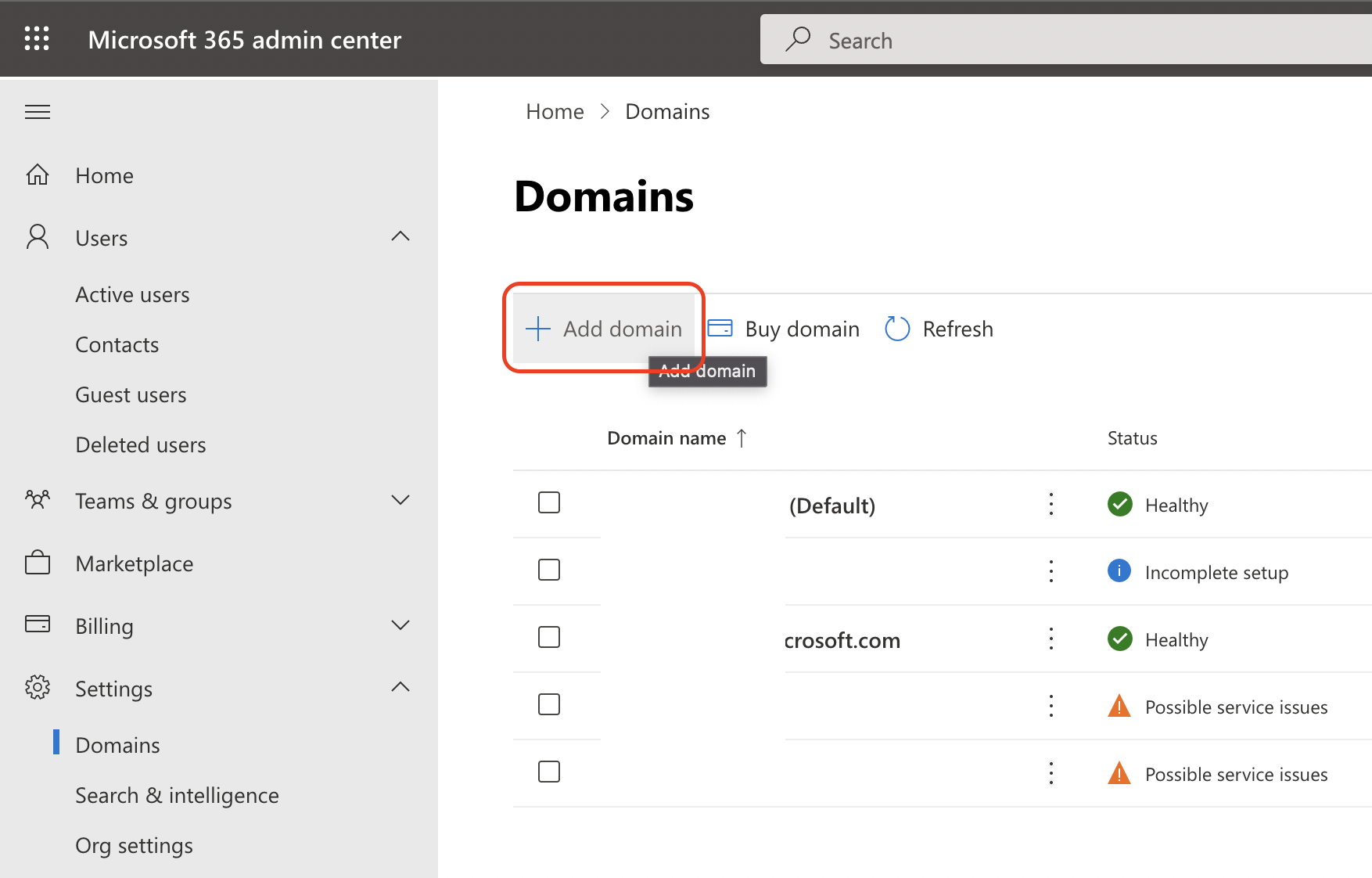Check last Possible service issues row checkbox
The width and height of the screenshot is (1372, 878).
[549, 772]
